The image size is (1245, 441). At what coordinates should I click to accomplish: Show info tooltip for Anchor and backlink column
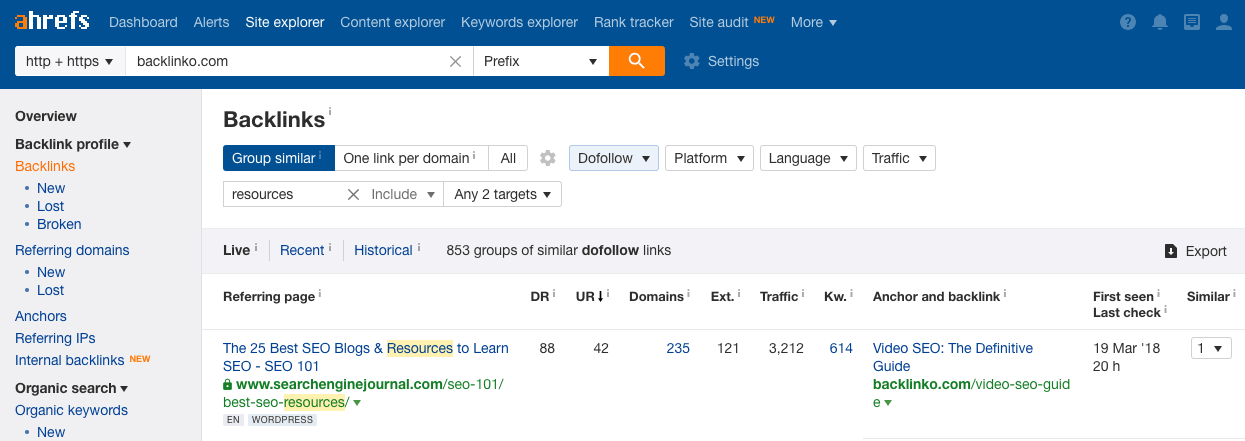pos(1006,294)
